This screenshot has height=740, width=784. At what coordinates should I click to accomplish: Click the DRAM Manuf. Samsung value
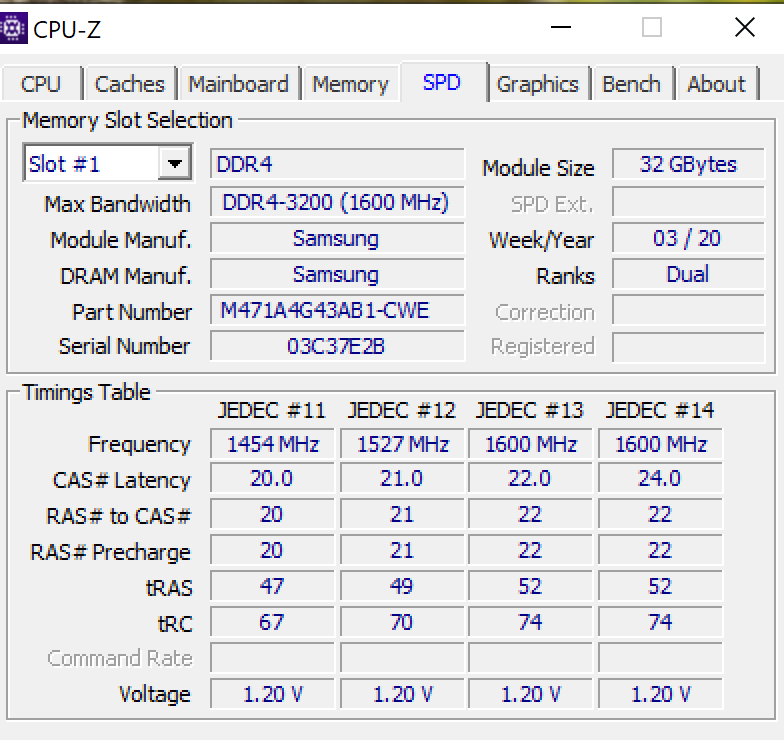[337, 274]
